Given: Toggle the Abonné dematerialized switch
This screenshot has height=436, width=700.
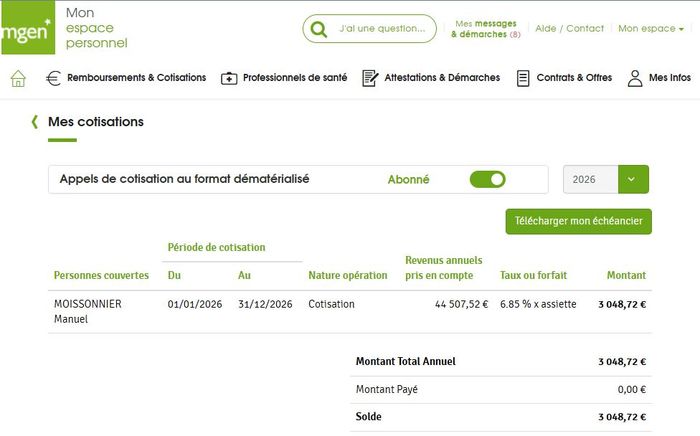Looking at the screenshot, I should coord(488,180).
